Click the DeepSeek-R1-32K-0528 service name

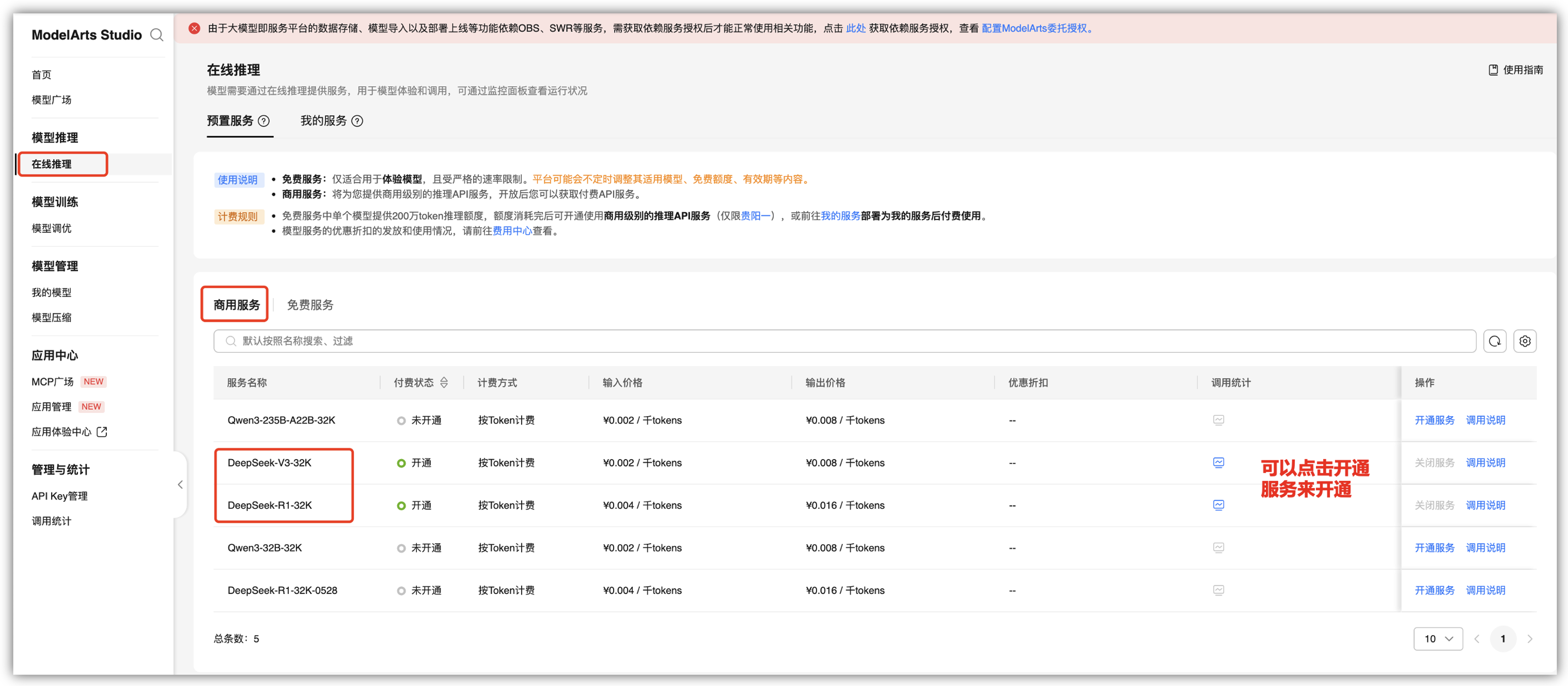point(283,591)
